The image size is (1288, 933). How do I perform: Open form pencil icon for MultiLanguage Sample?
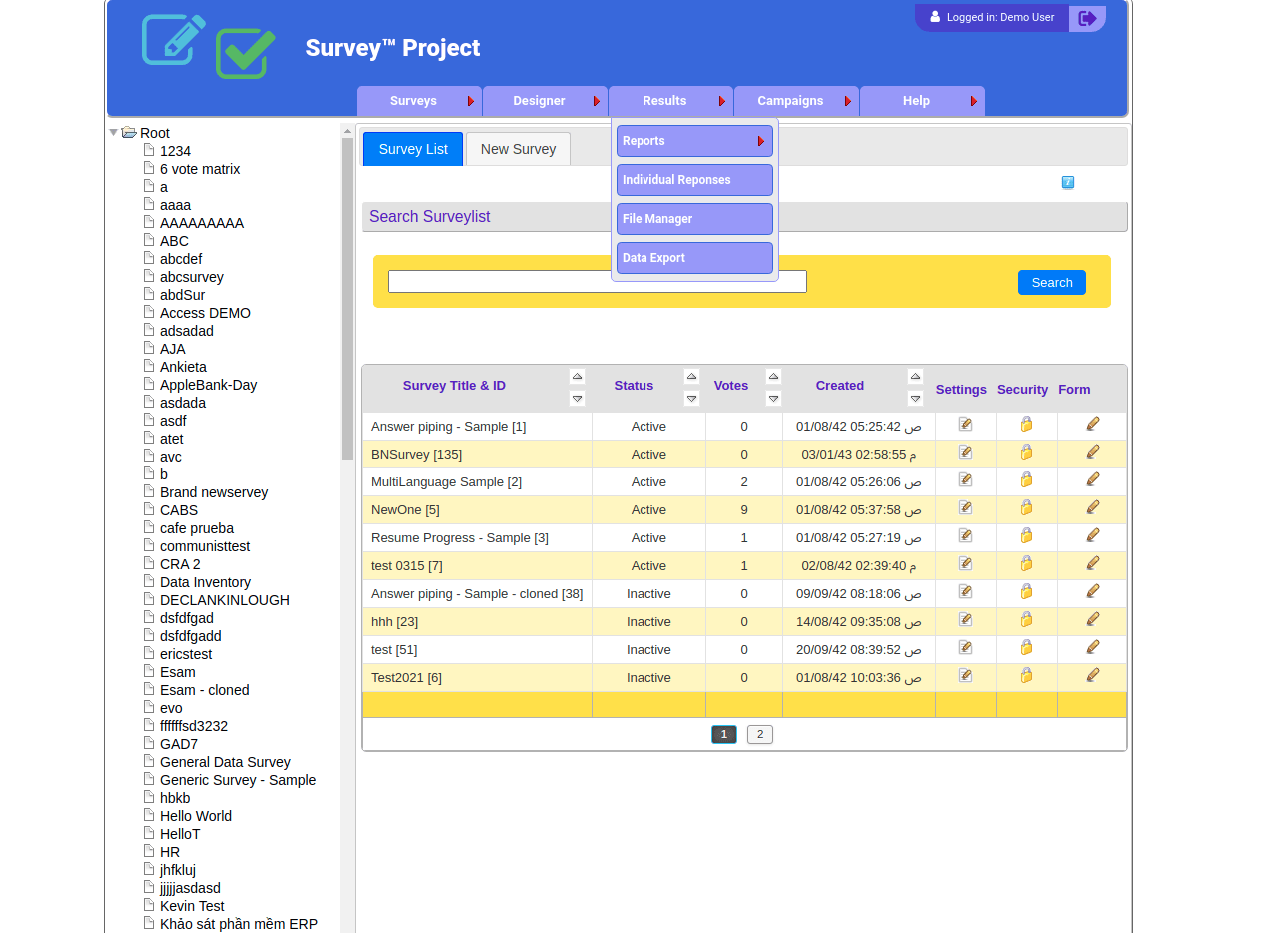[1092, 480]
